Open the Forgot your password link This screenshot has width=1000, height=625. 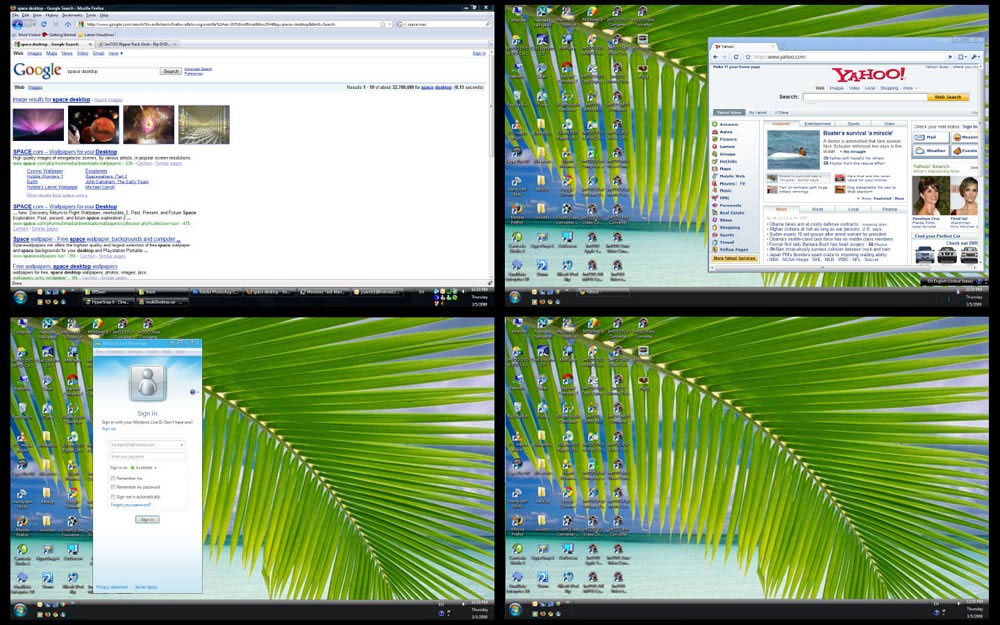(130, 506)
